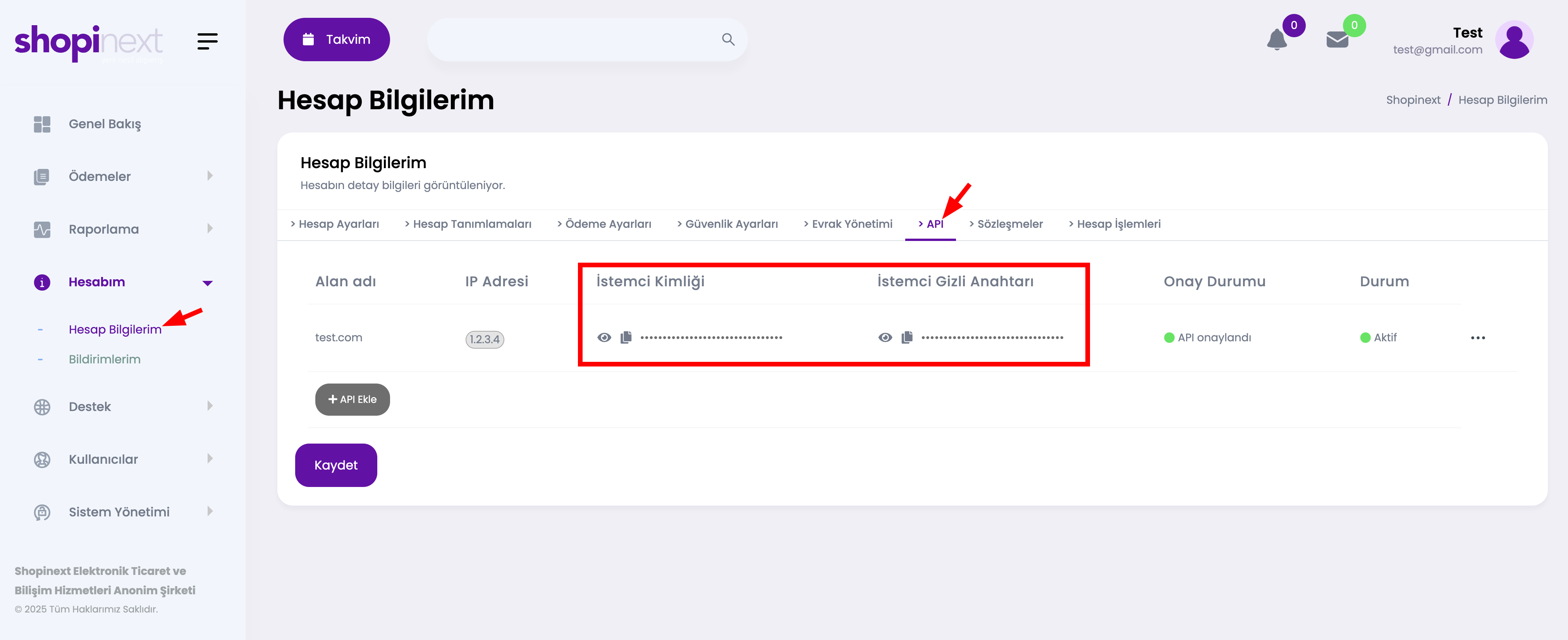Click the hamburger menu icon

point(207,41)
